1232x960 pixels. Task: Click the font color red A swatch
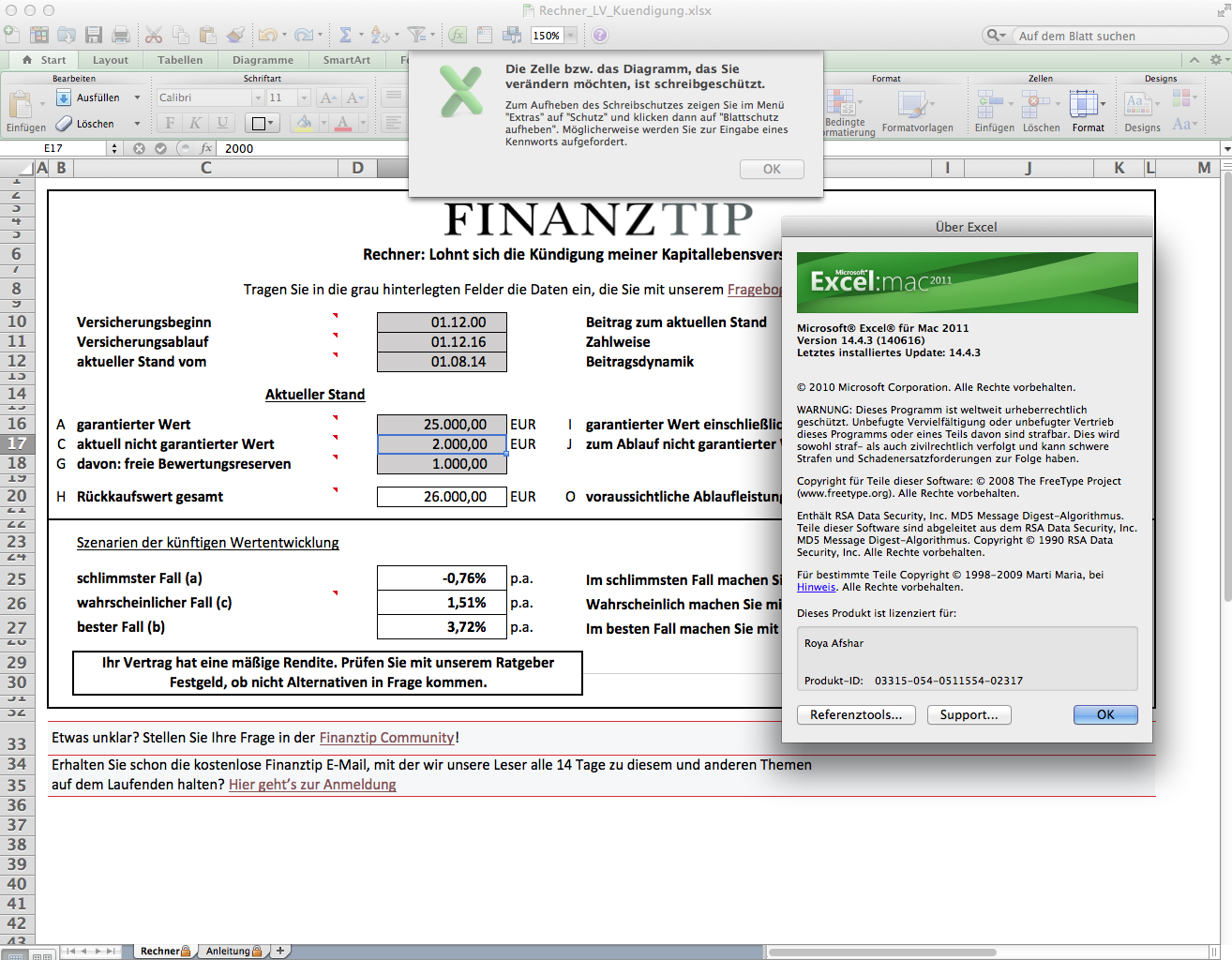pyautogui.click(x=342, y=123)
